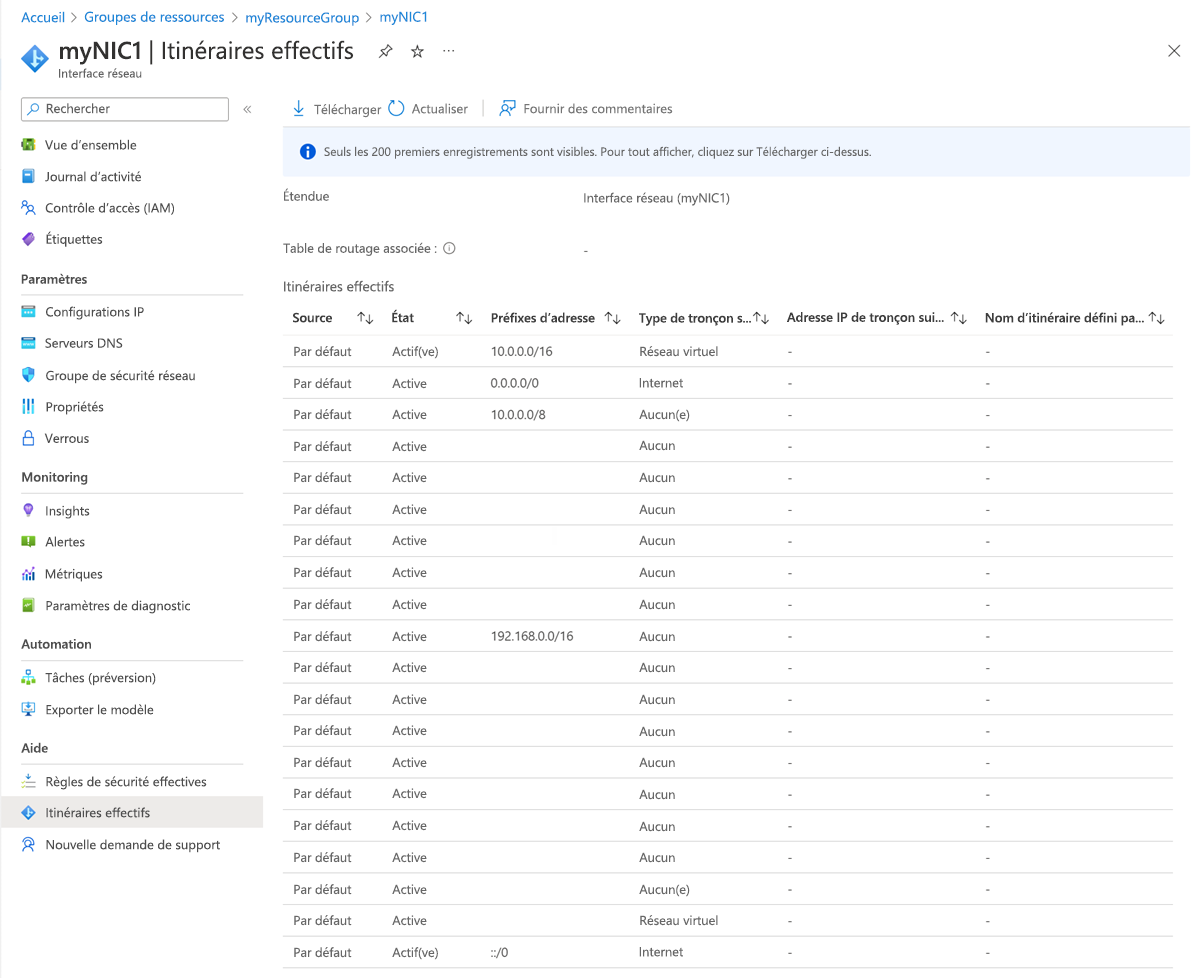Screen dimensions: 1200x978
Task: Open Vue d'ensemble overview
Action: [91, 145]
